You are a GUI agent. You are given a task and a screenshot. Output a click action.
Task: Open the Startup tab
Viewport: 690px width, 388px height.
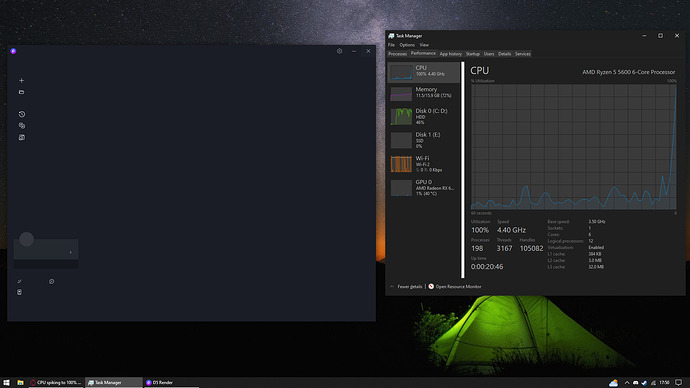tap(473, 54)
